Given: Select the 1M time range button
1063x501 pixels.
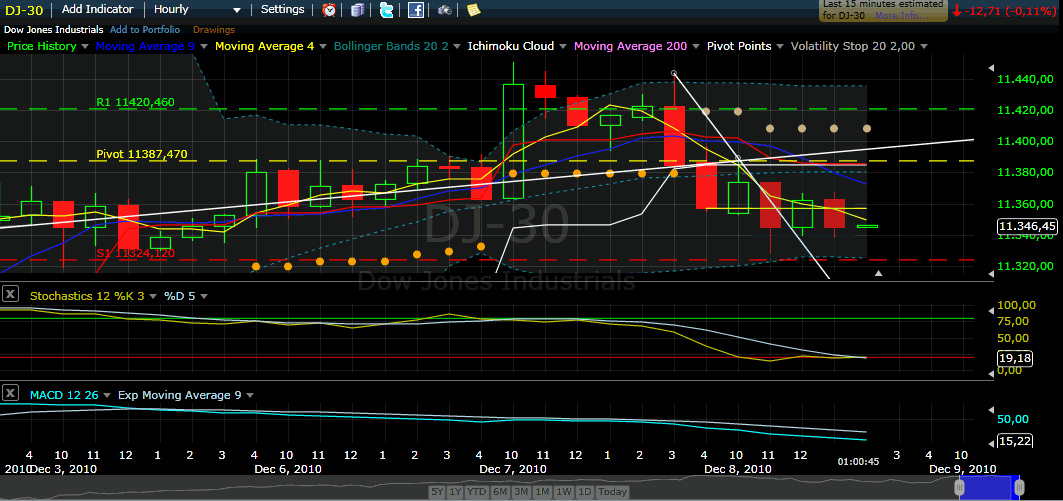Looking at the screenshot, I should pyautogui.click(x=542, y=492).
